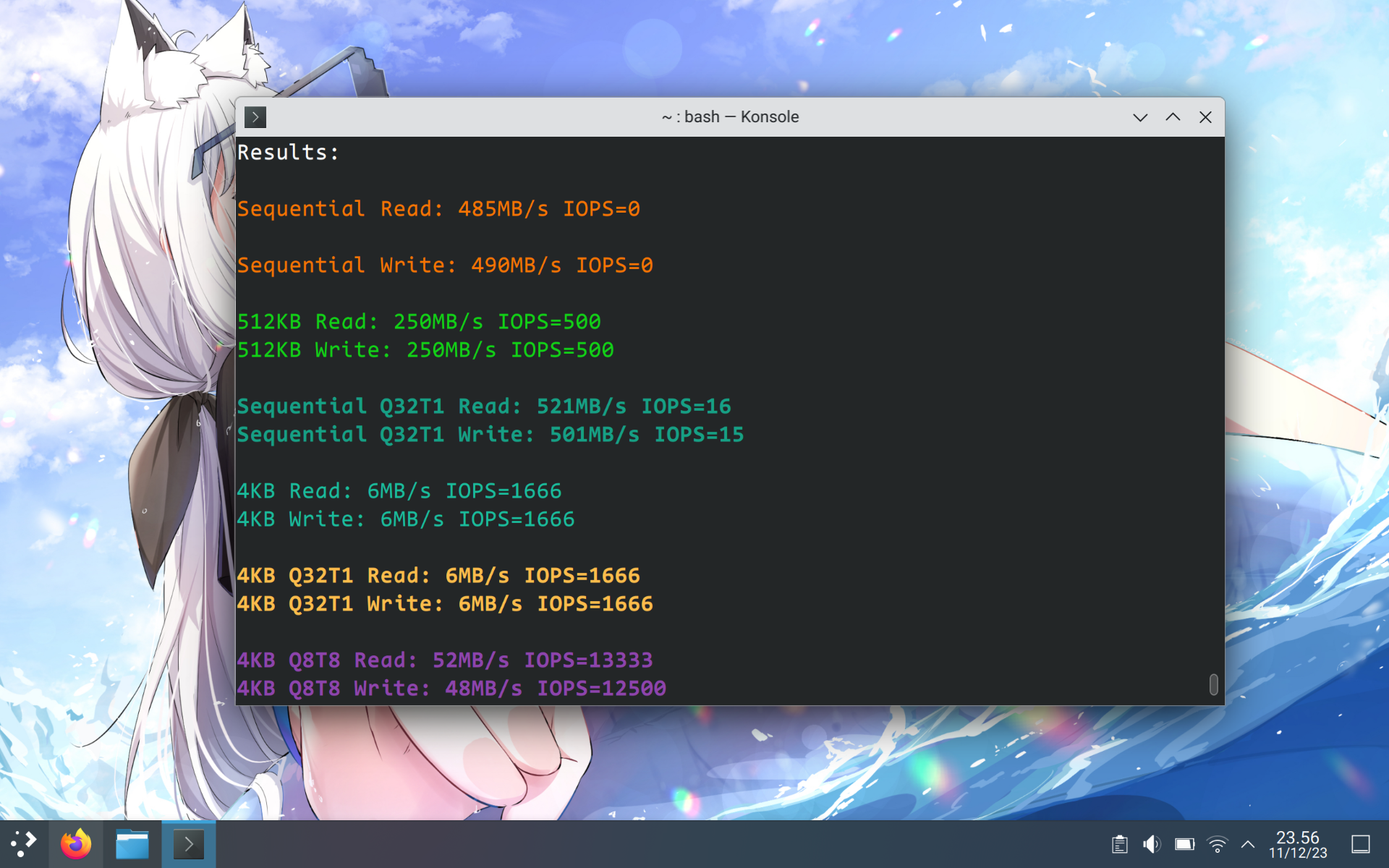Click 'Sequential Q32T1 Read: 521MB/s' line
The width and height of the screenshot is (1389, 868).
coord(484,407)
